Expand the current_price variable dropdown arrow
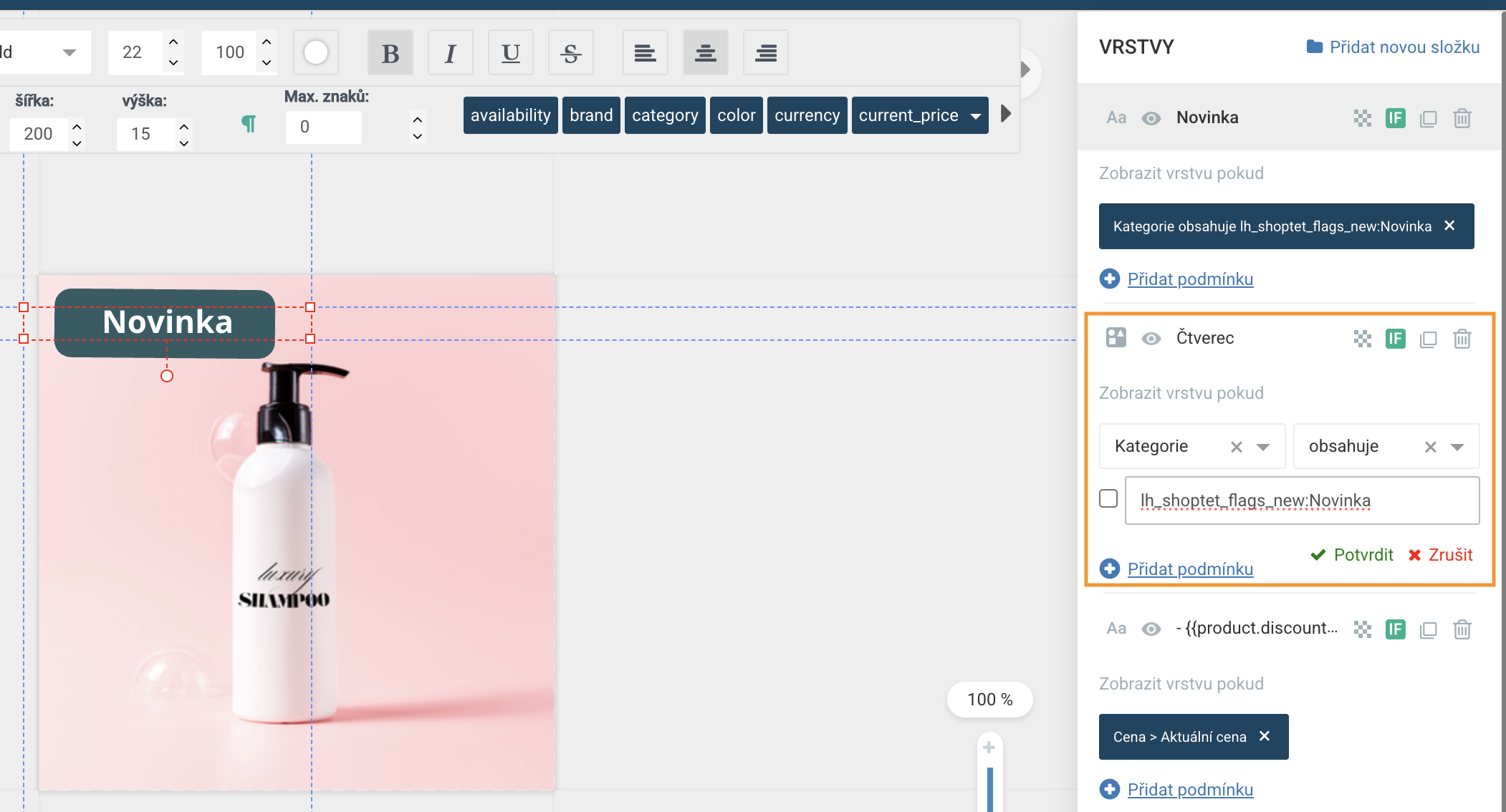The width and height of the screenshot is (1506, 812). point(975,116)
